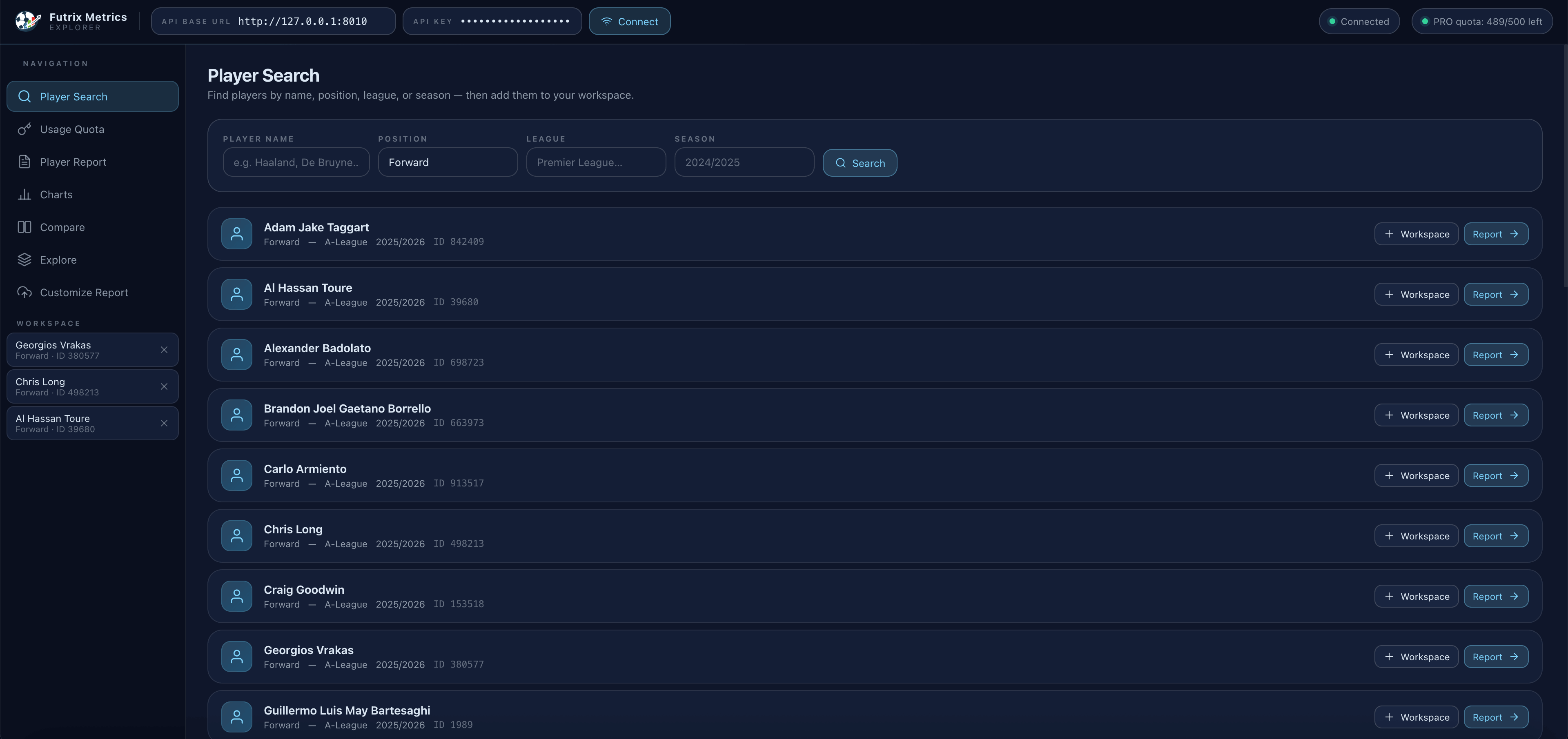This screenshot has width=1568, height=739.
Task: Focus the Player Name search field
Action: coord(296,162)
